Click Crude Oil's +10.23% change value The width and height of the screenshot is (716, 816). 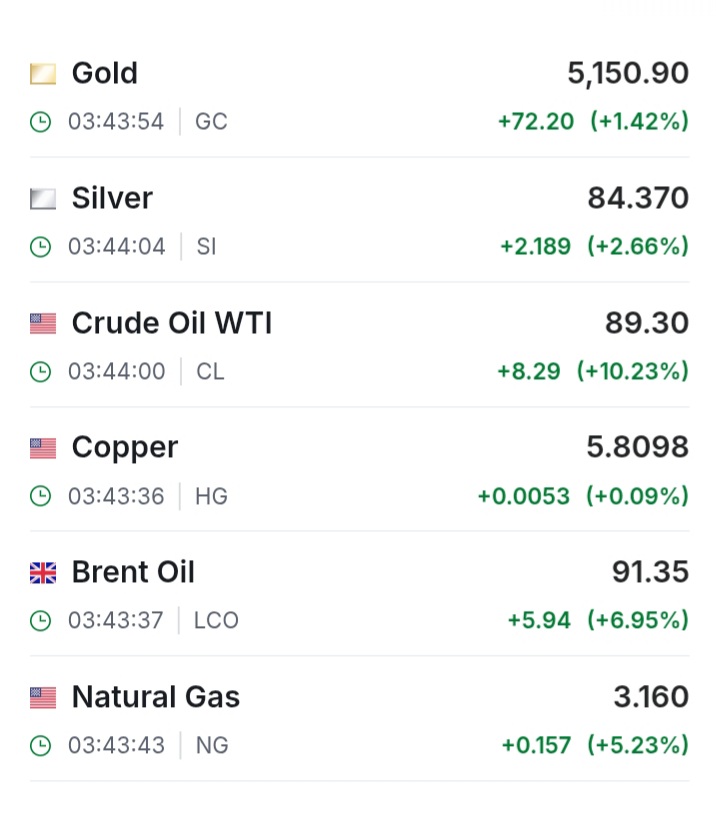pyautogui.click(x=633, y=372)
